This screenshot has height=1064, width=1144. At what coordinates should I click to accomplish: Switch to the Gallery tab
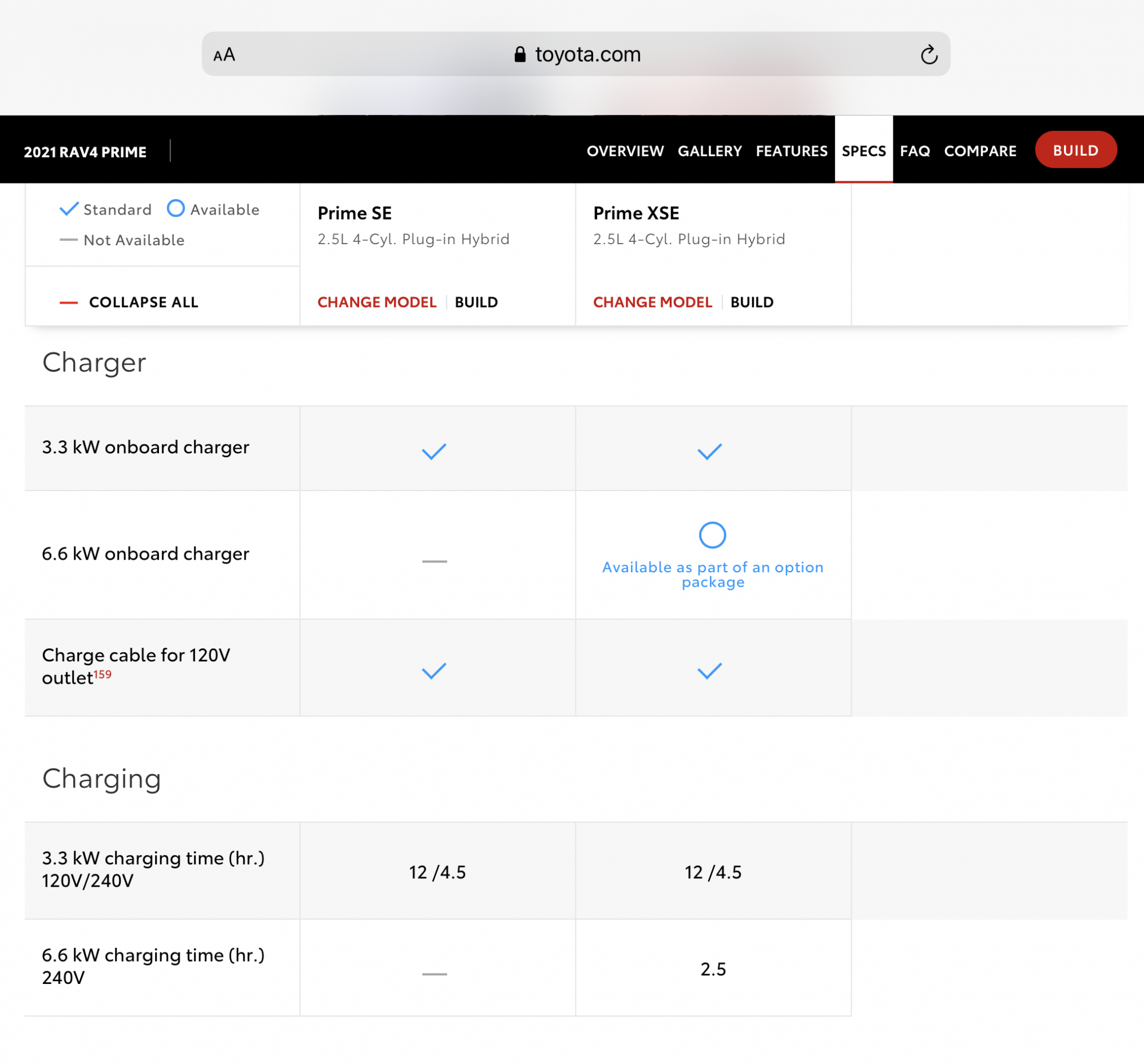point(709,152)
